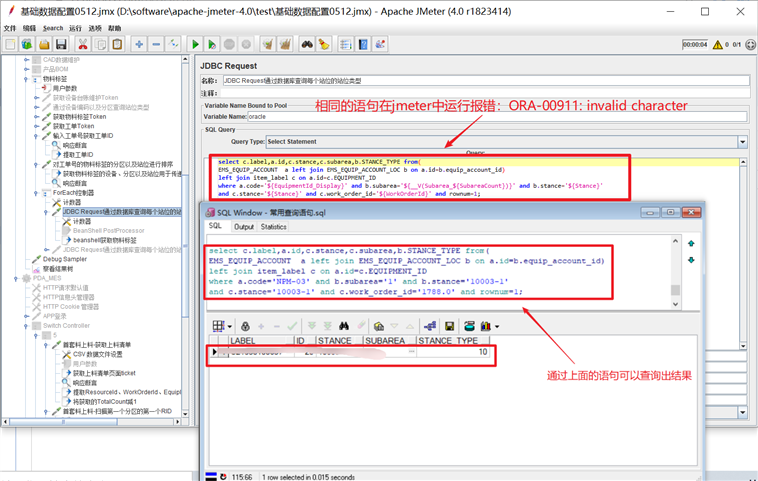Select the BeanShell PostProcessor tree item

109,231
